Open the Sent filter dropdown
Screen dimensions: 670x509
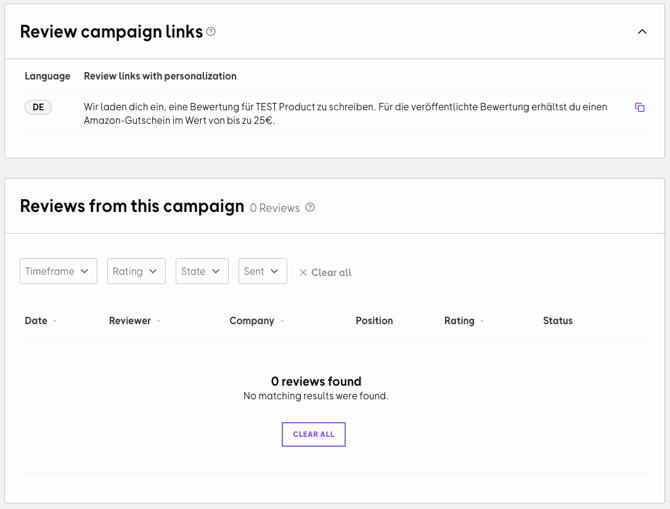tap(262, 271)
